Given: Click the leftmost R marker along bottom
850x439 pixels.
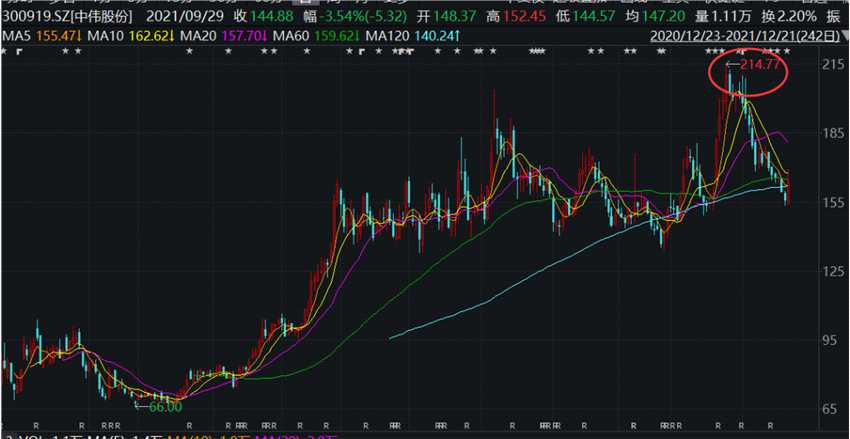Looking at the screenshot, I should tap(36, 424).
